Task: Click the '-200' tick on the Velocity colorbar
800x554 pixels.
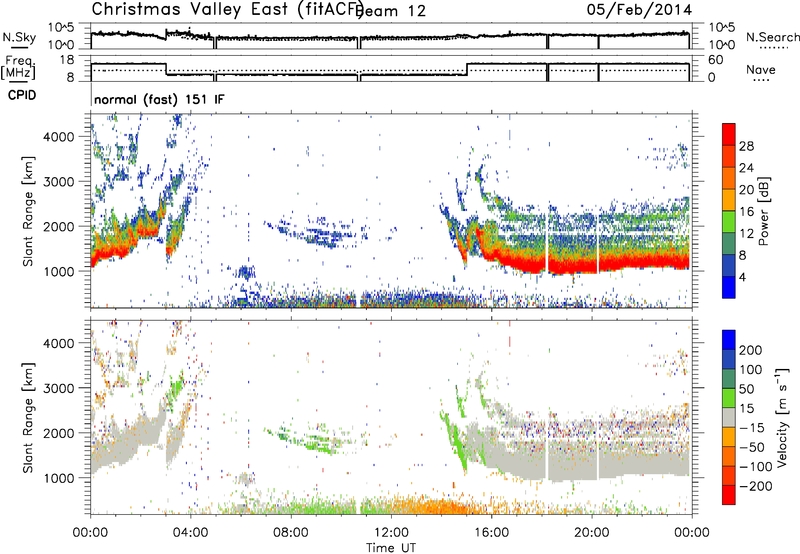Action: tap(756, 486)
